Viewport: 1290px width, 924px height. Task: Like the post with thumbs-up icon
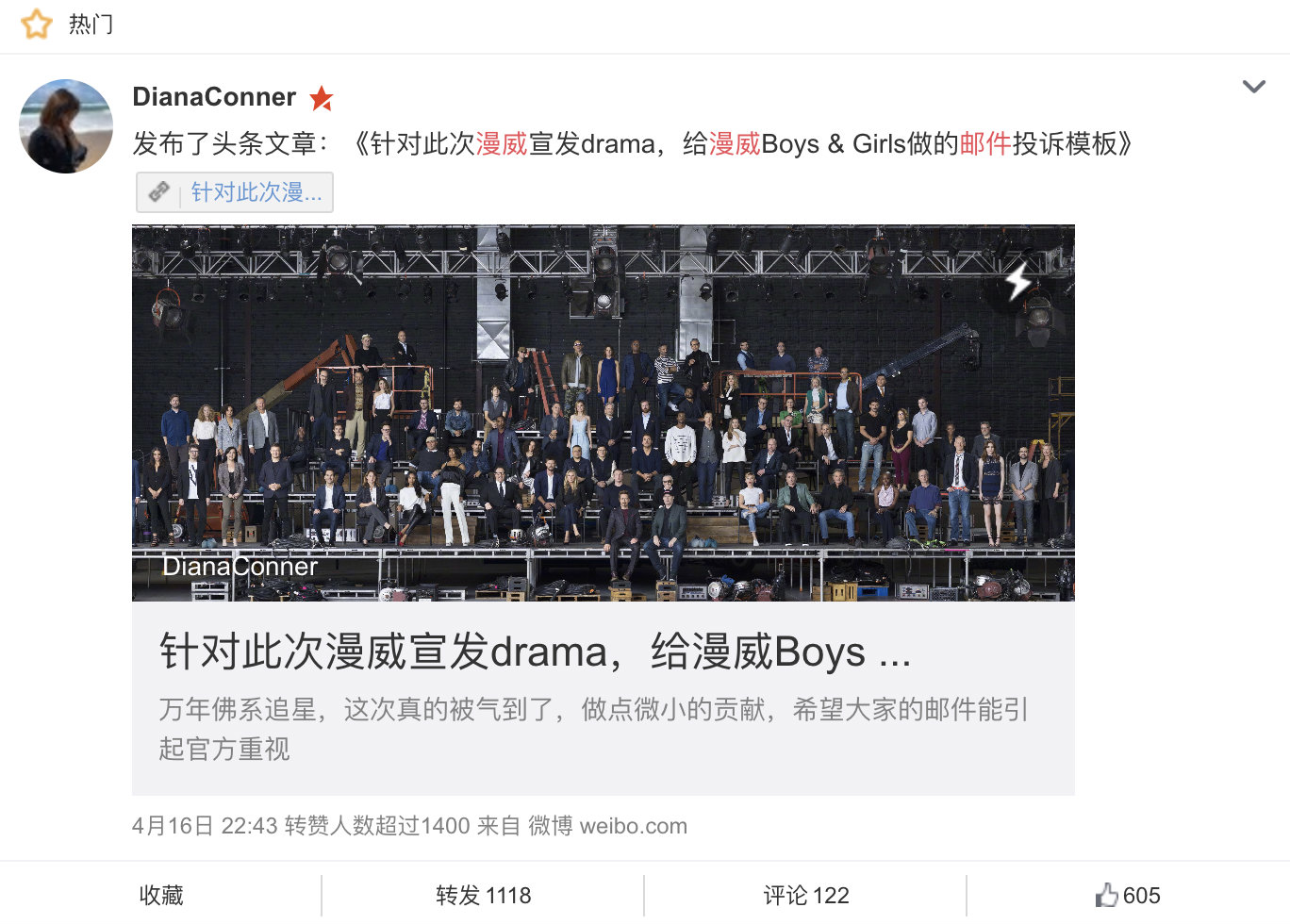[1128, 895]
